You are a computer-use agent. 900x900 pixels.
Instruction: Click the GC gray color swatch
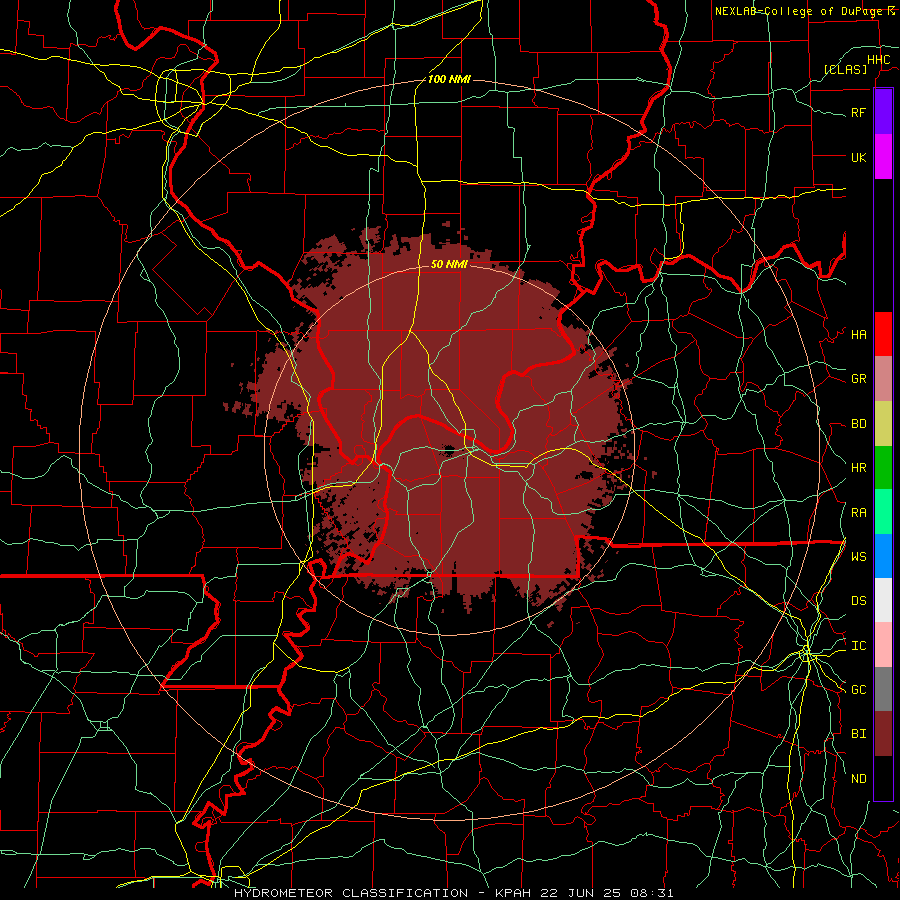coord(883,689)
